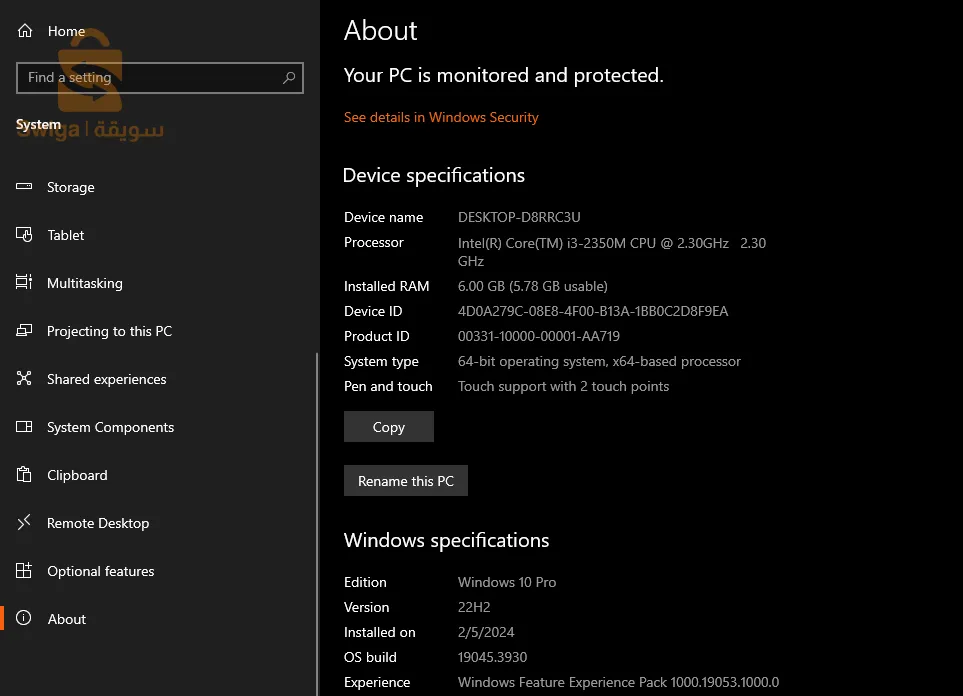This screenshot has width=963, height=696.
Task: Copy the device specifications
Action: coord(388,427)
